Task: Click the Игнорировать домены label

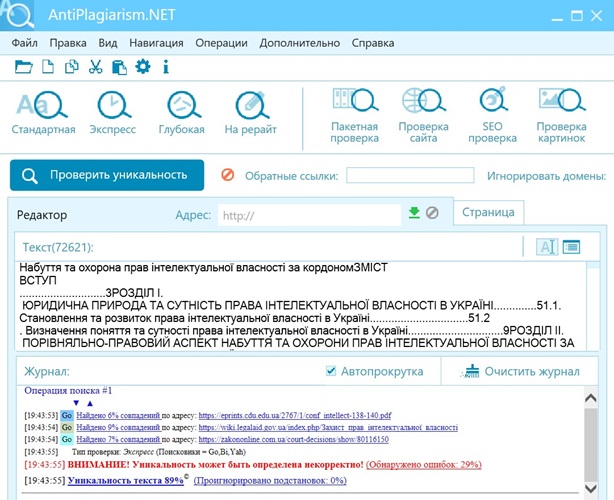Action: tap(546, 176)
